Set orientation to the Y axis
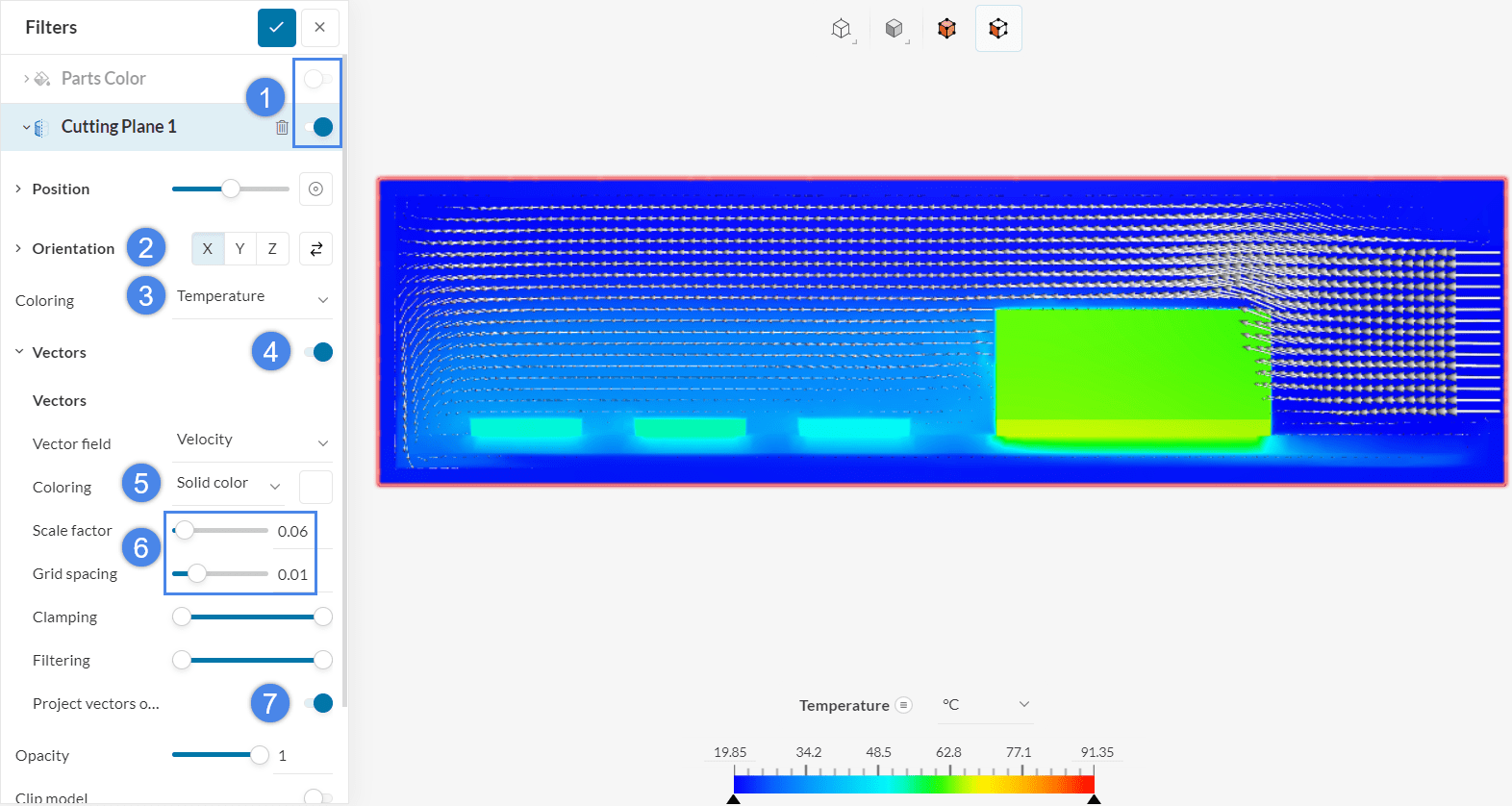This screenshot has width=1512, height=806. tap(240, 249)
